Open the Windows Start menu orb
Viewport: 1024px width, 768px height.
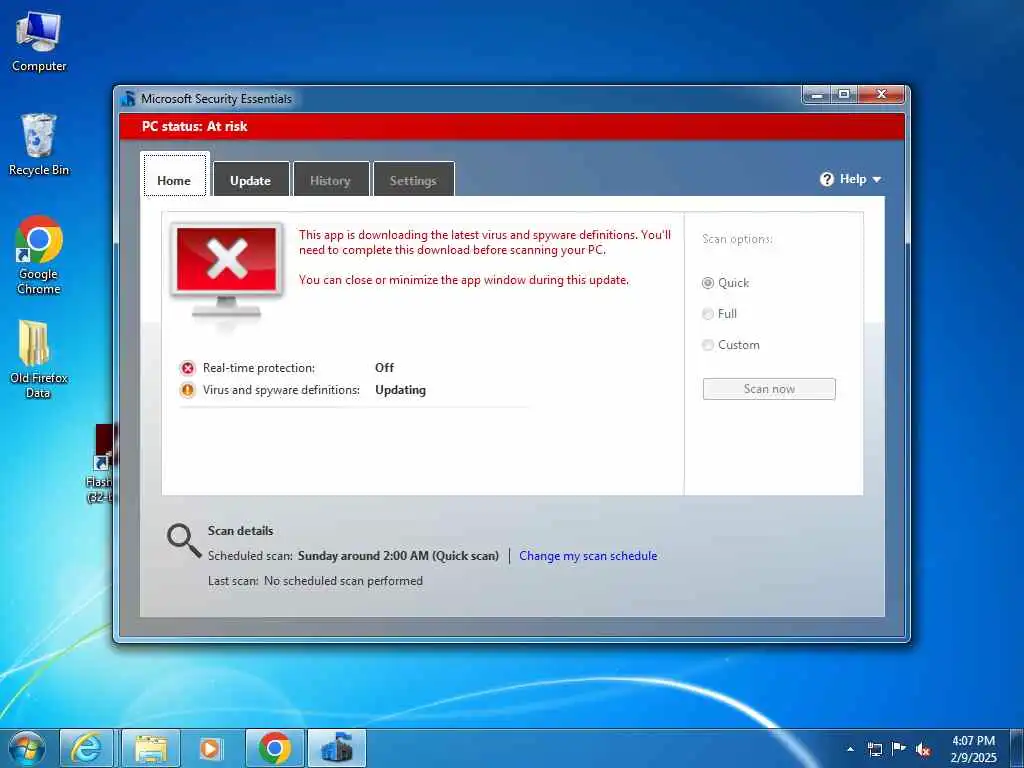[27, 748]
